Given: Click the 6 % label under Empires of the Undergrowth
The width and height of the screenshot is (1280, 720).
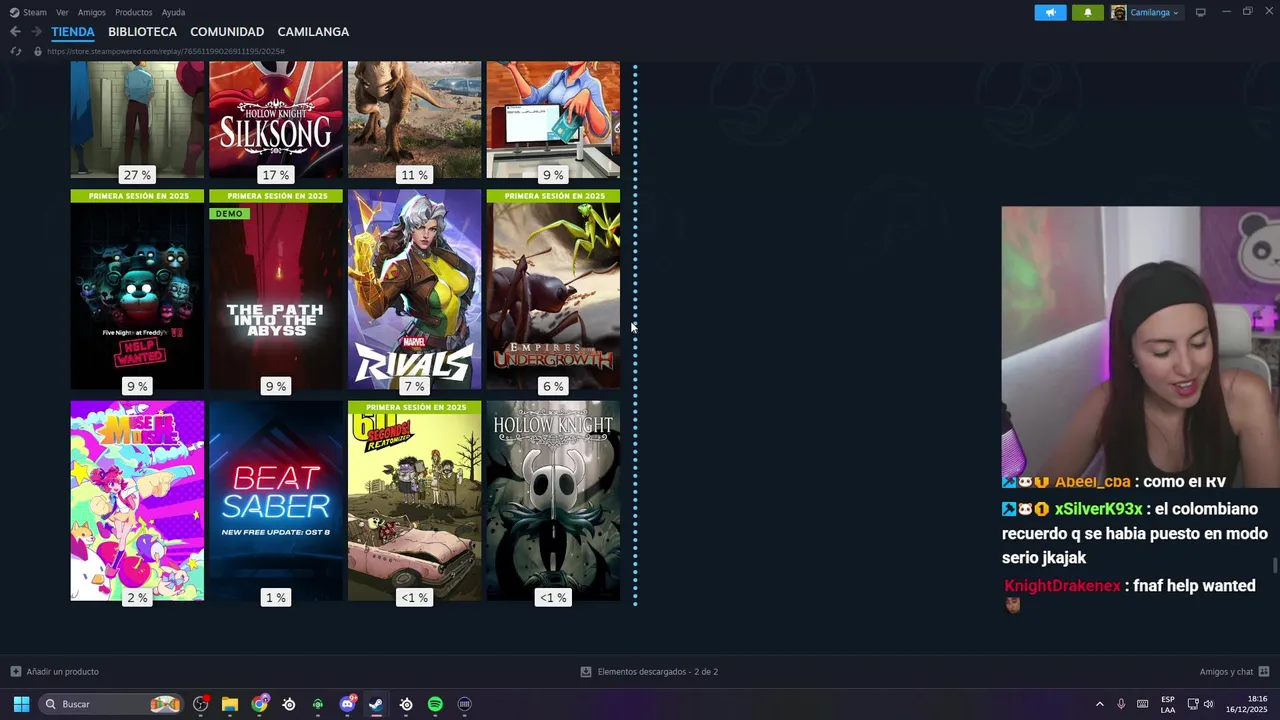Looking at the screenshot, I should point(553,386).
